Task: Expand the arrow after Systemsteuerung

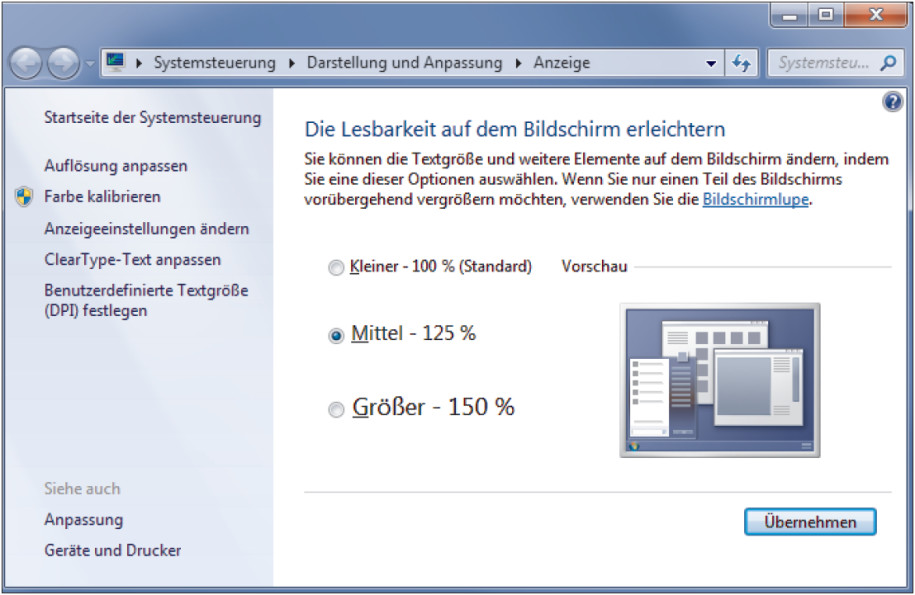Action: 292,63
